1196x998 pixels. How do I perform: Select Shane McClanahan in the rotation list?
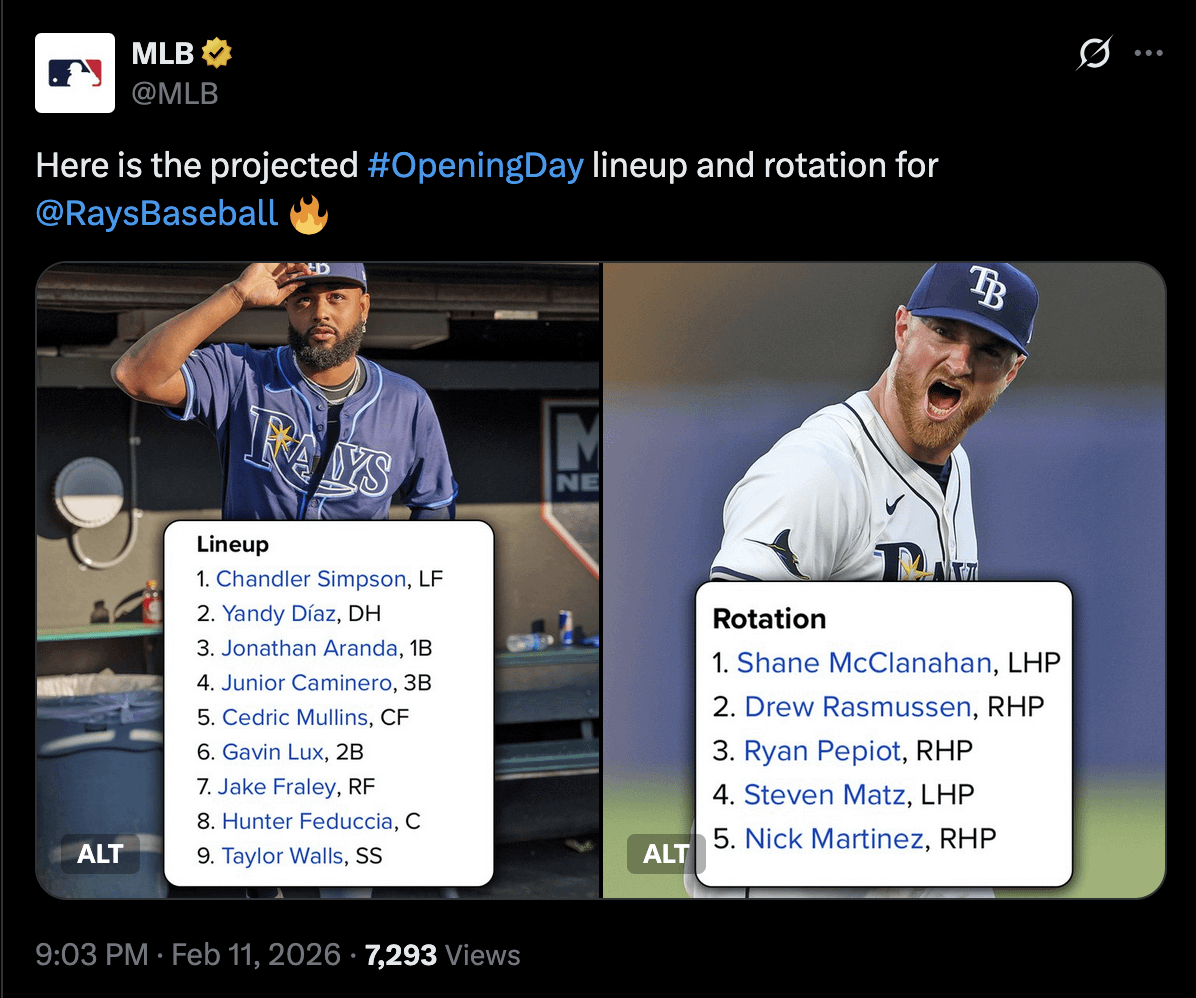(864, 663)
